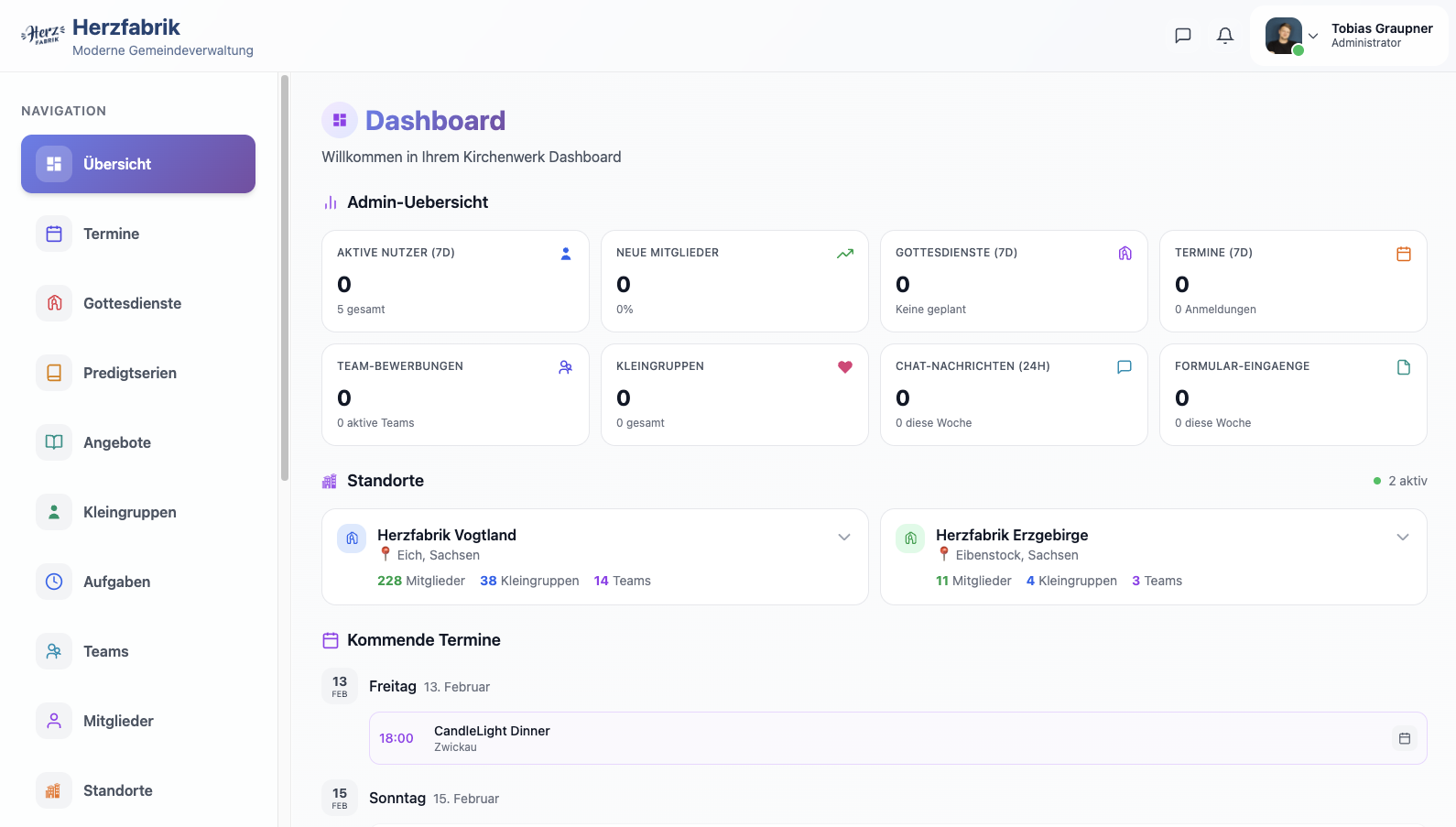Click the Aufgaben clock icon in sidebar

[54, 582]
